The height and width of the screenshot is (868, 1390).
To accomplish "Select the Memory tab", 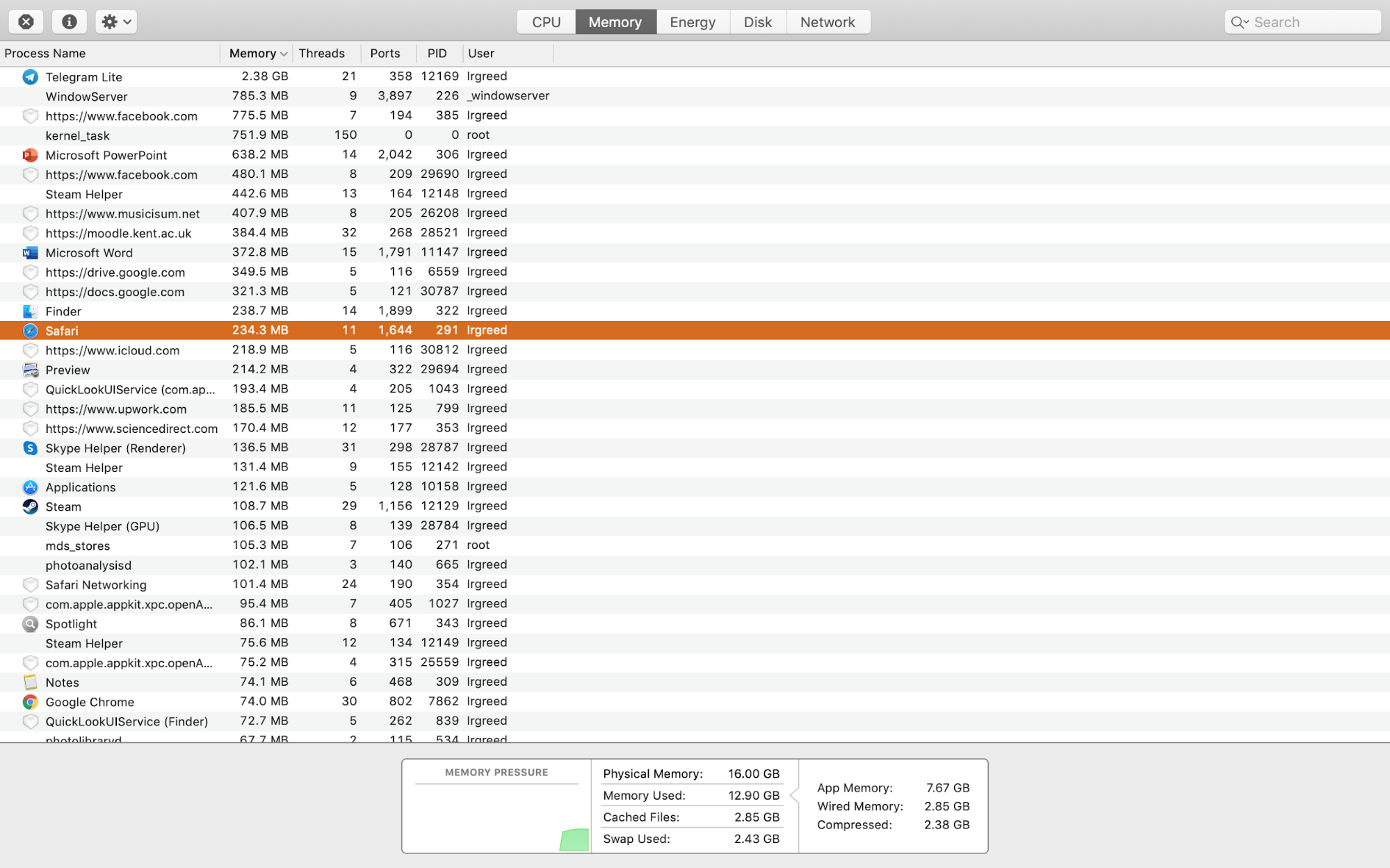I will (615, 22).
